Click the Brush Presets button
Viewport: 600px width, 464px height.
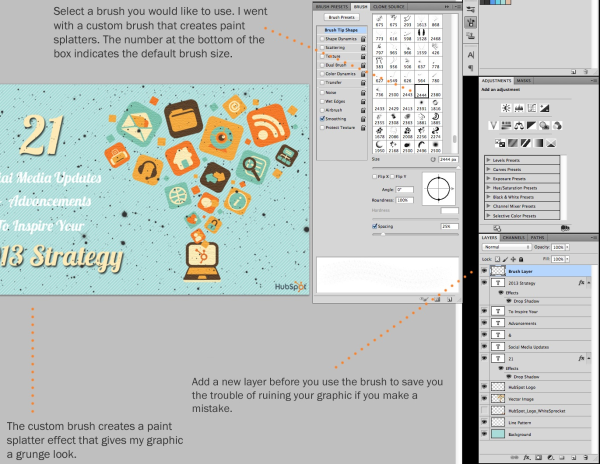coord(341,17)
